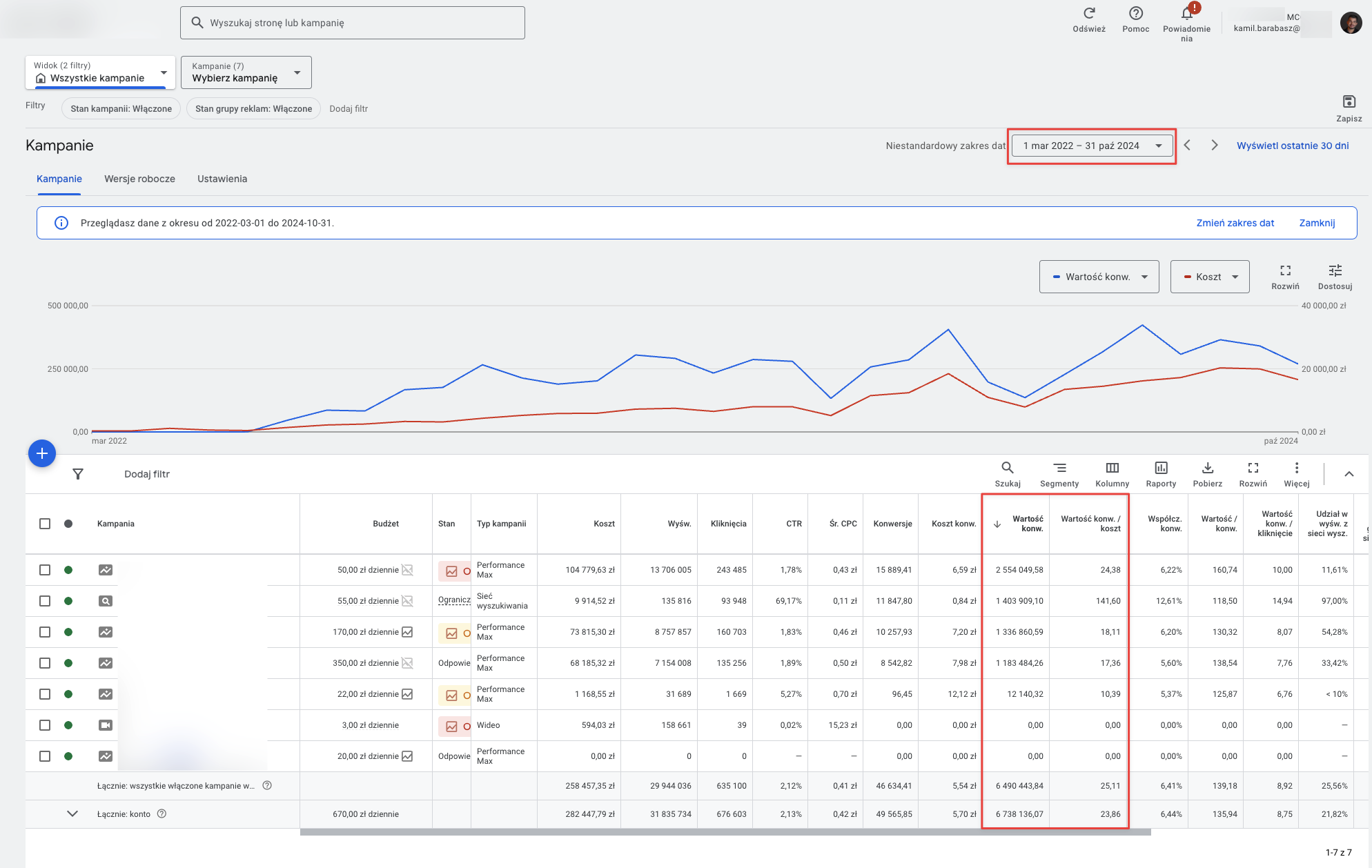The image size is (1372, 868).
Task: Click the Pobierz download icon
Action: (x=1208, y=468)
